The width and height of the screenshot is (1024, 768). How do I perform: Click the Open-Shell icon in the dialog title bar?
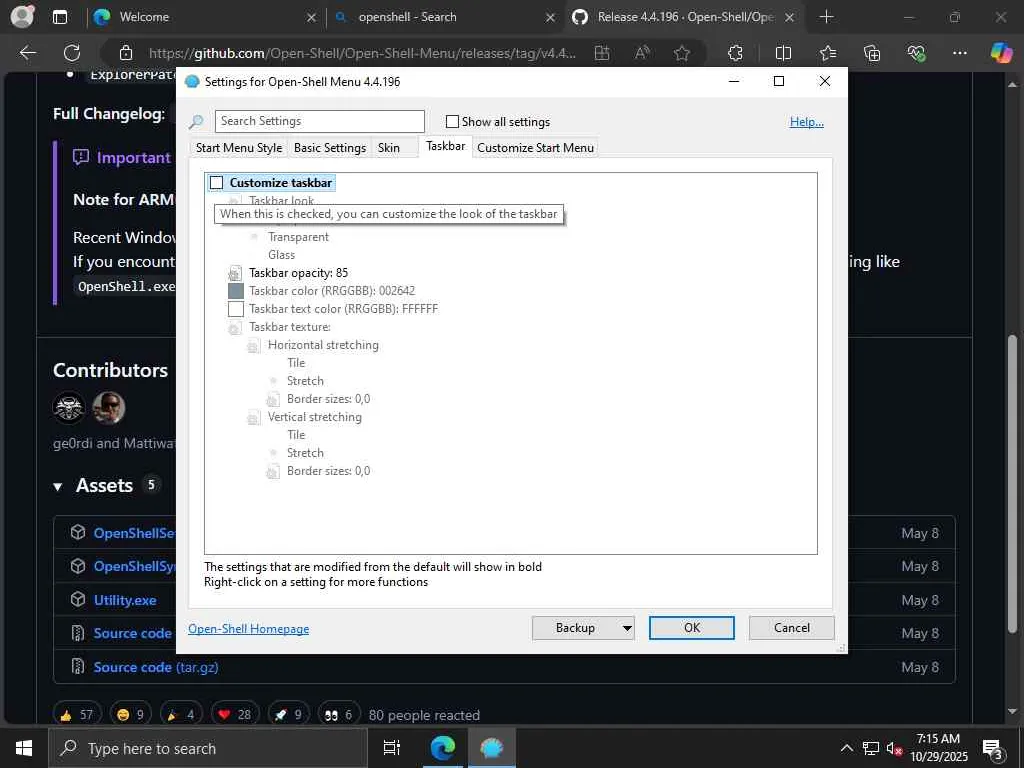192,82
